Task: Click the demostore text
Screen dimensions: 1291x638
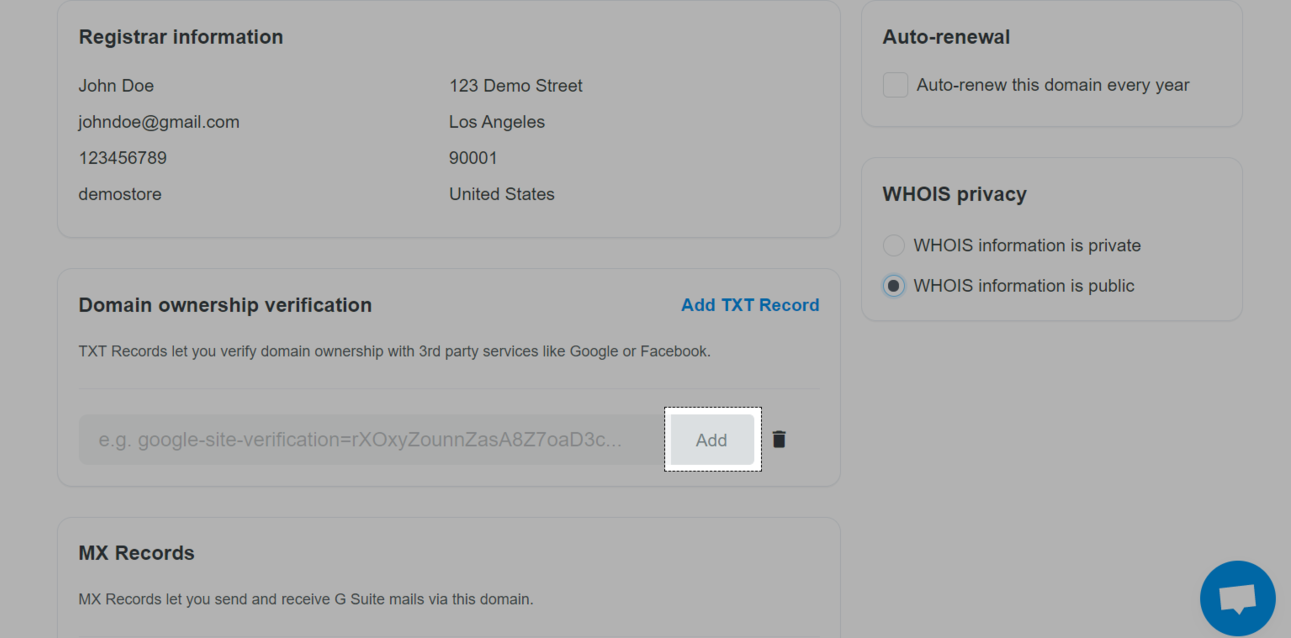Action: click(x=120, y=194)
